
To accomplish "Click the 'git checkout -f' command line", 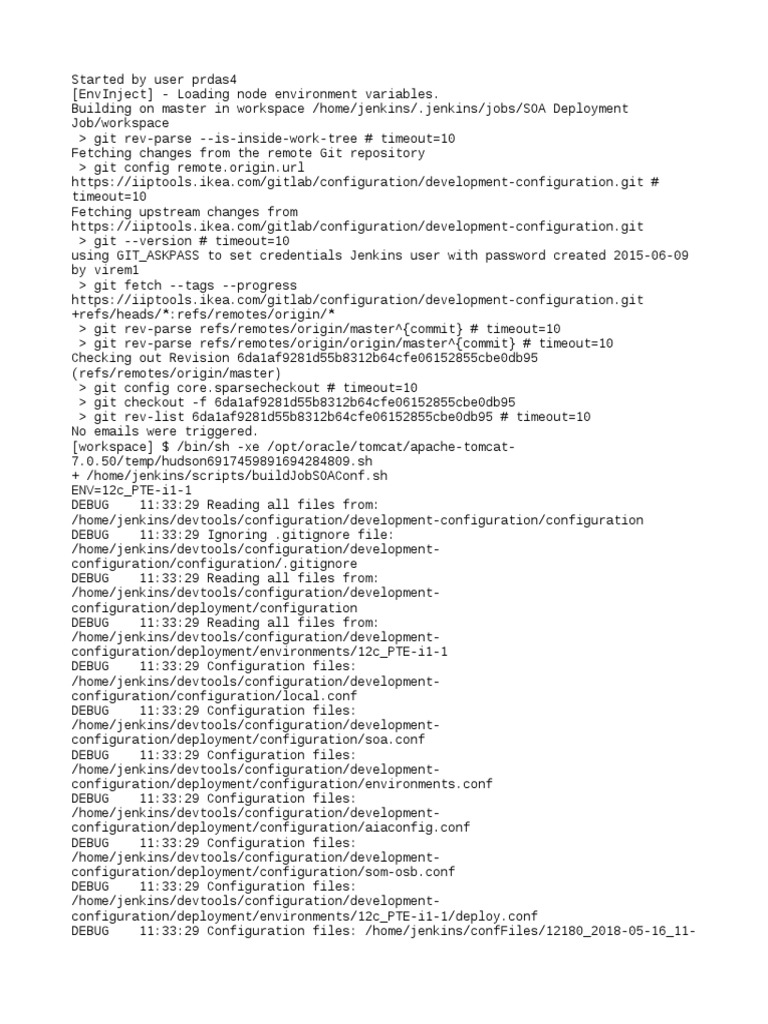I will point(297,402).
